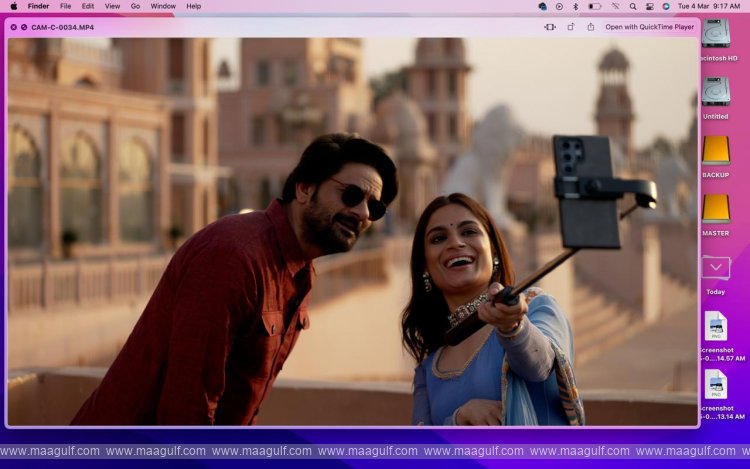Screen dimensions: 750x469
Task: Click Open with QuickTime Player
Action: pos(649,27)
